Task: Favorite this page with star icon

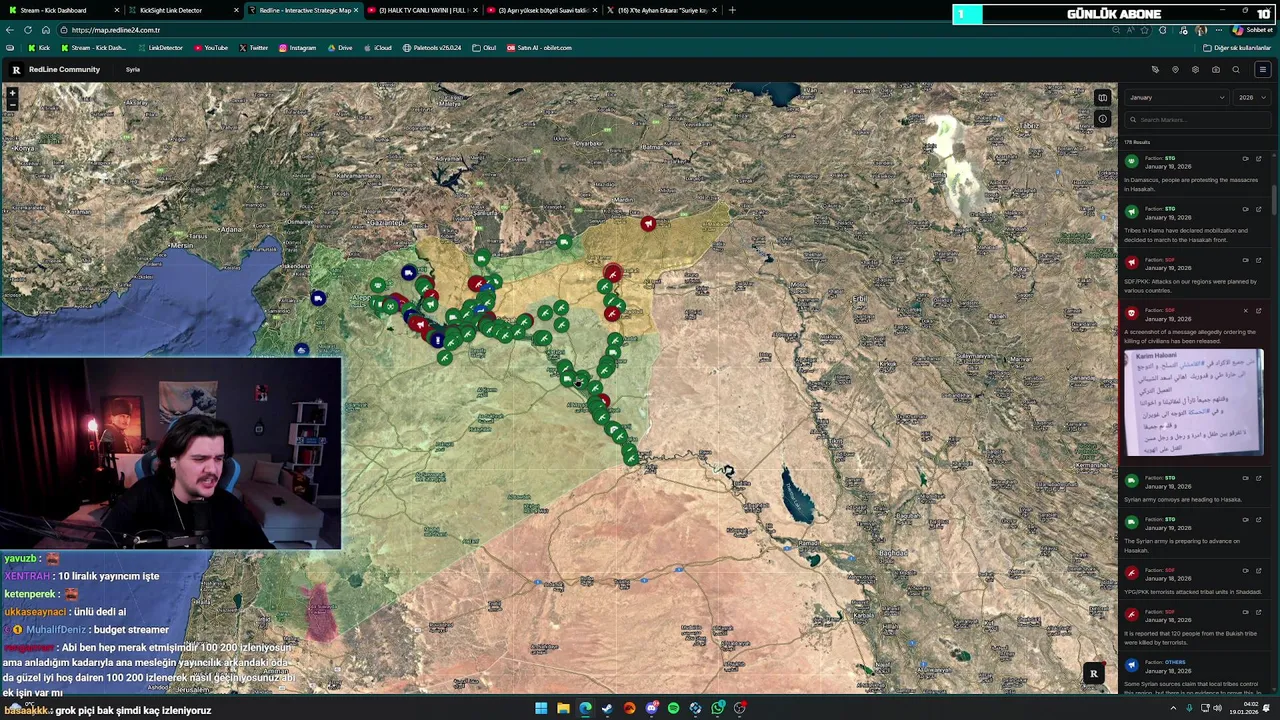Action: pos(1146,30)
